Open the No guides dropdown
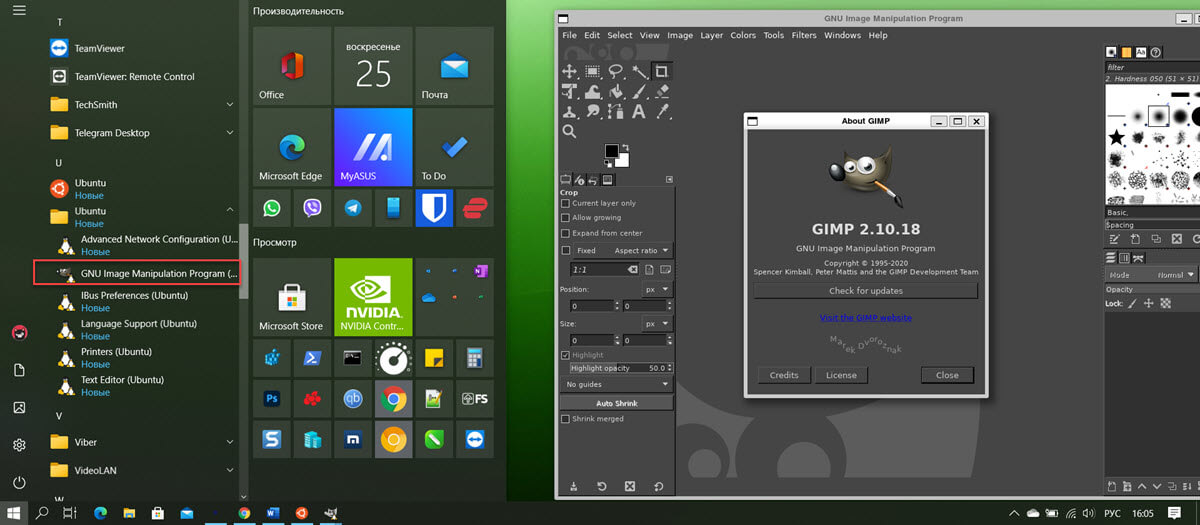The image size is (1200, 525). pos(617,384)
